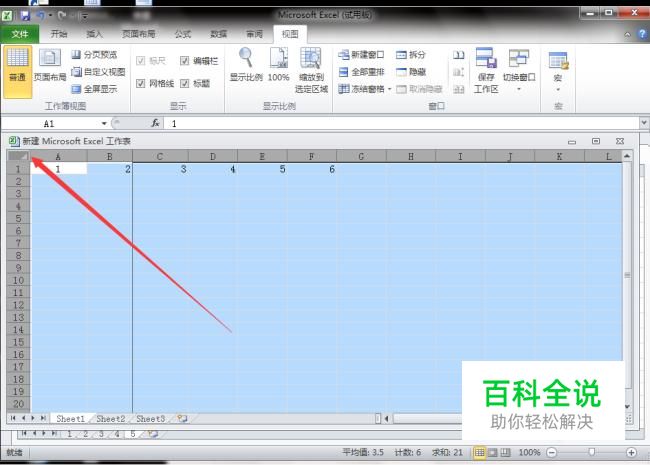This screenshot has width=650, height=465.
Task: Click Page Break Preview icon in status bar
Action: (x=505, y=452)
